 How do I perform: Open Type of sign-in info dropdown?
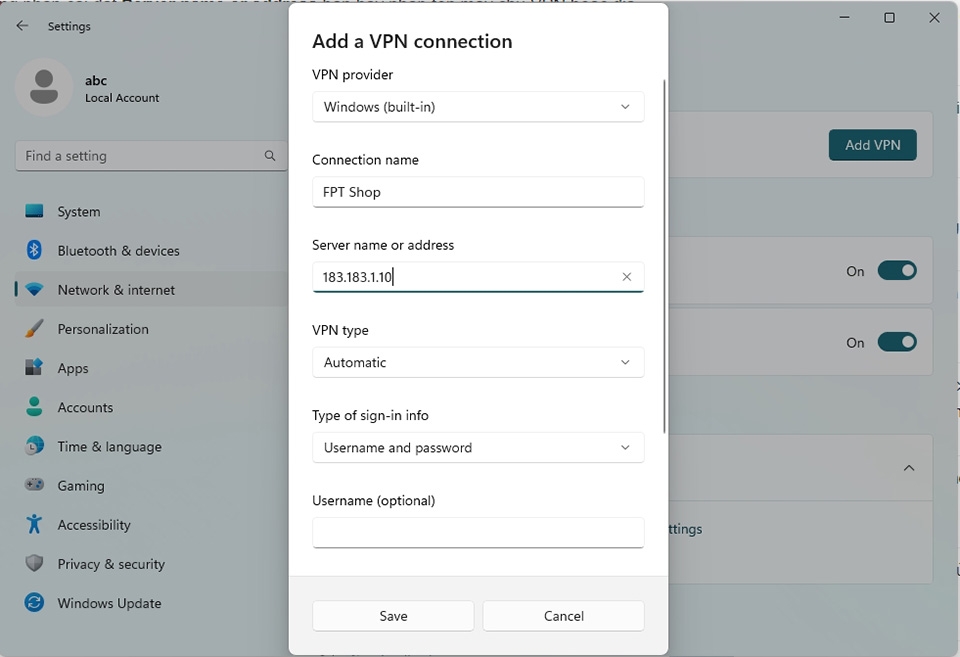pos(478,448)
